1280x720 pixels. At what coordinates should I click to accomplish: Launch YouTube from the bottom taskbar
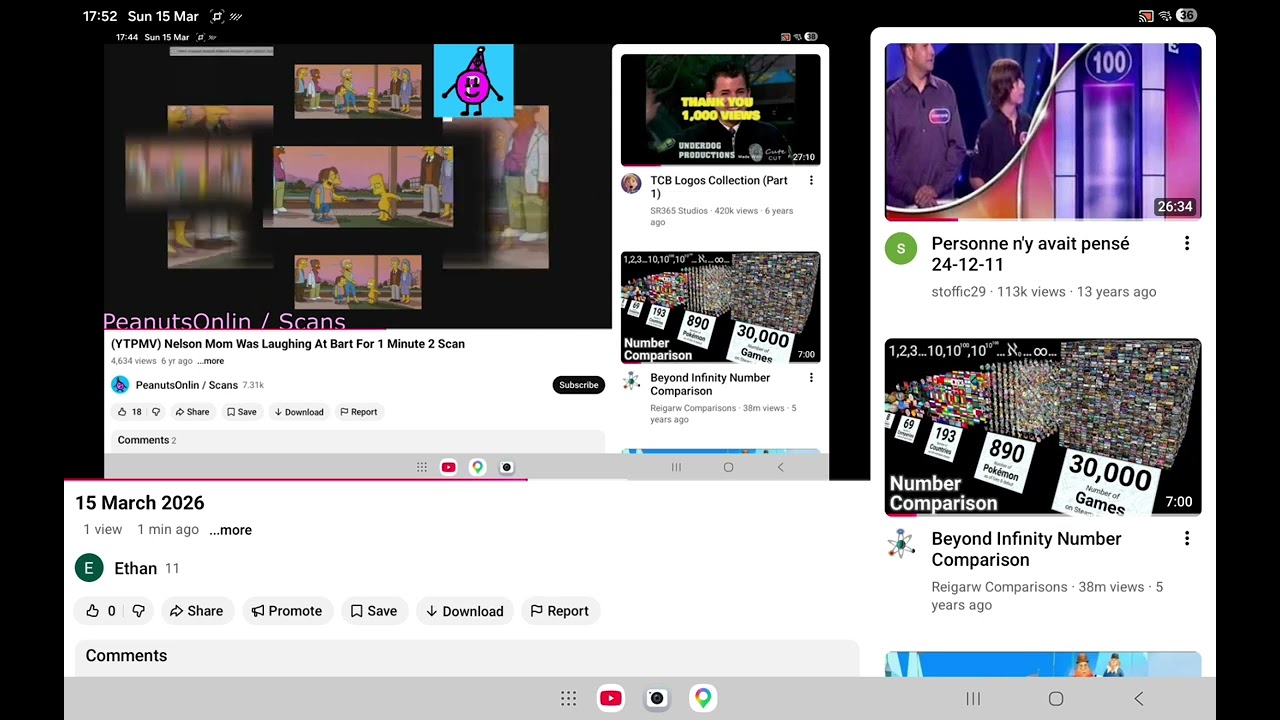611,699
